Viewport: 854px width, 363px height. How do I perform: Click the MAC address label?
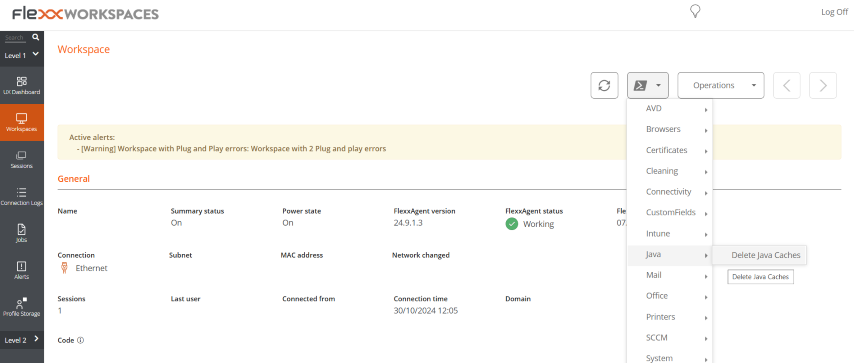[302, 255]
